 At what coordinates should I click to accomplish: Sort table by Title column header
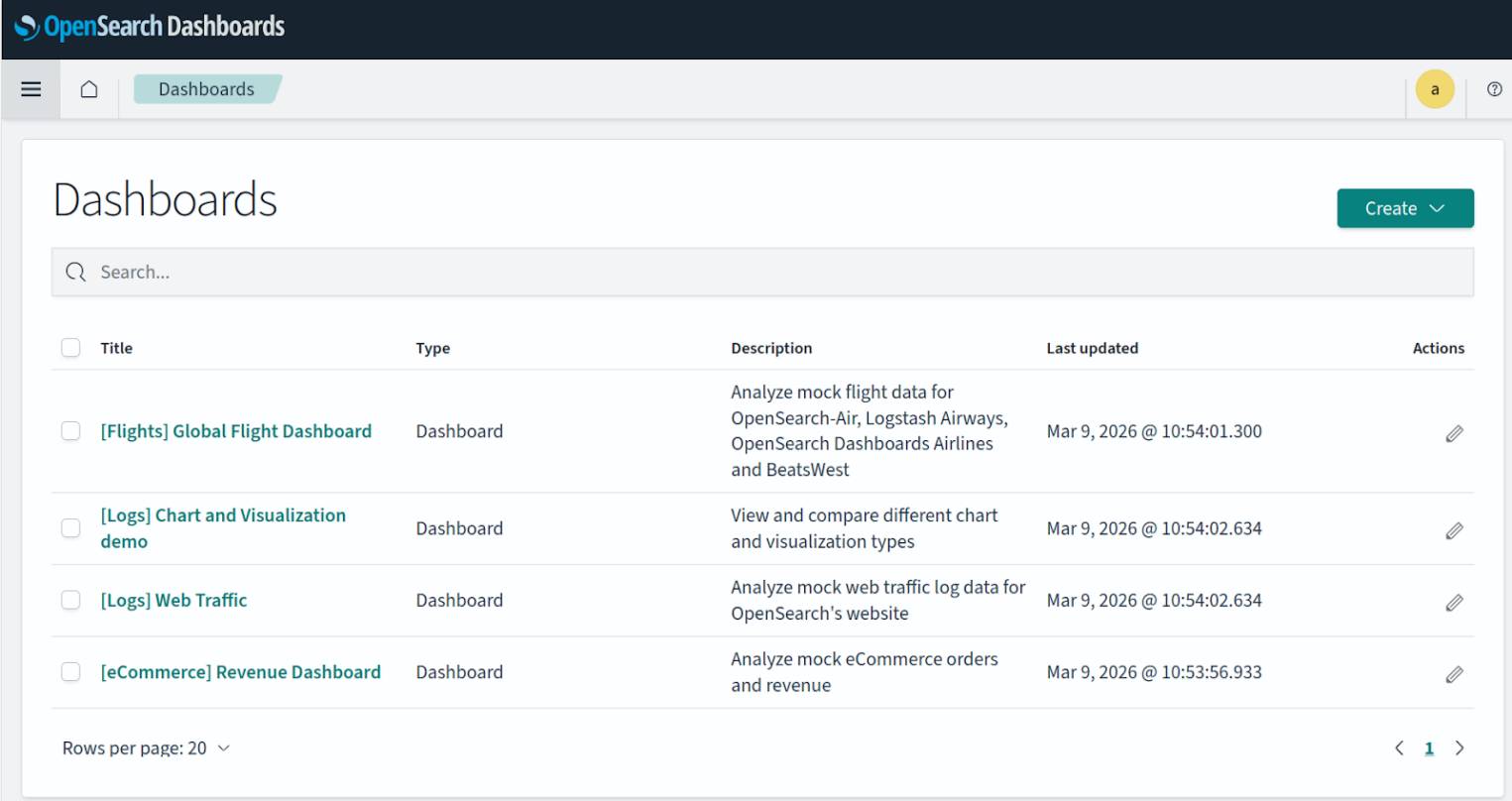(x=116, y=348)
